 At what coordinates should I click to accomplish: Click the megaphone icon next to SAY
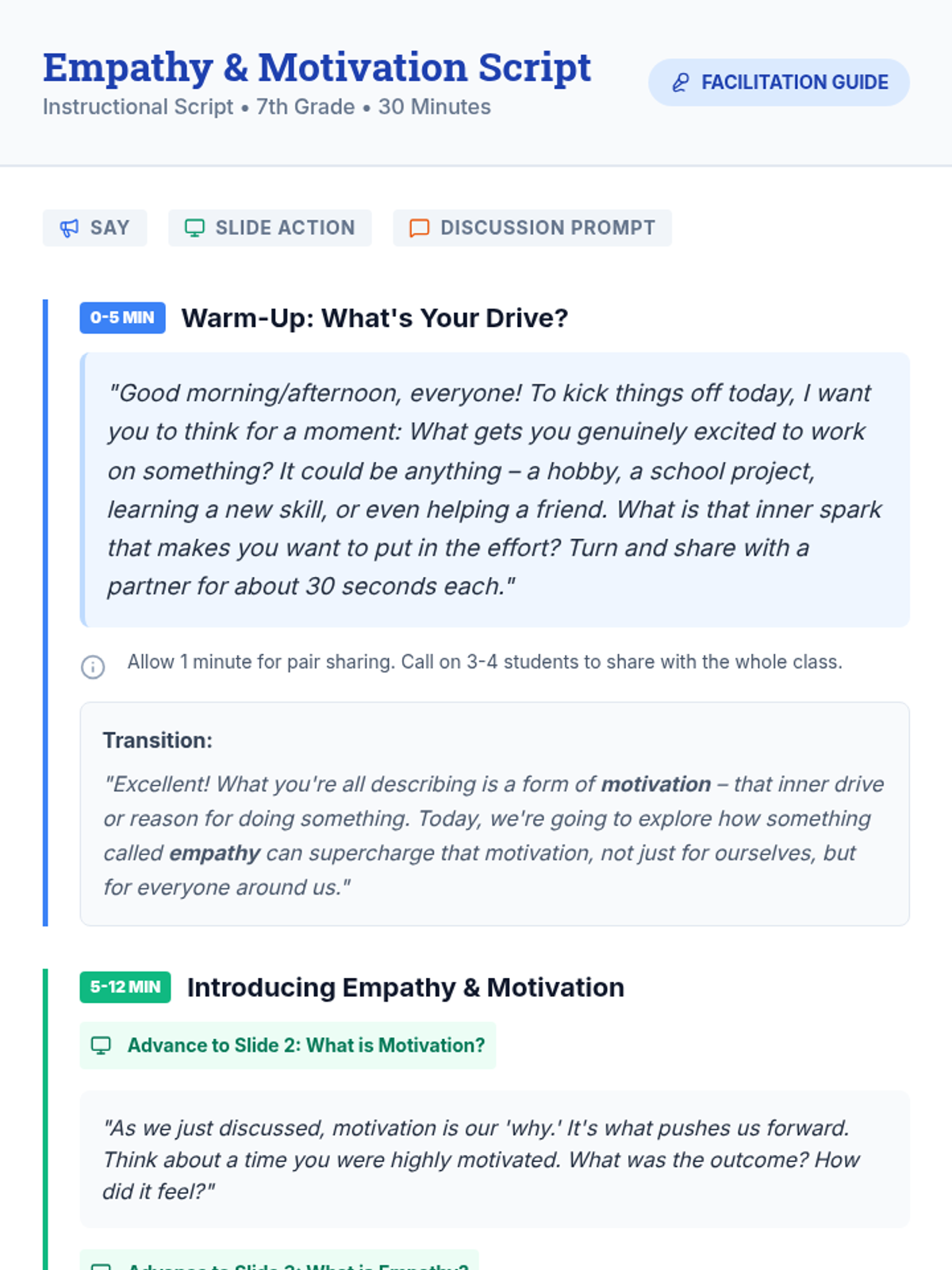pos(70,229)
